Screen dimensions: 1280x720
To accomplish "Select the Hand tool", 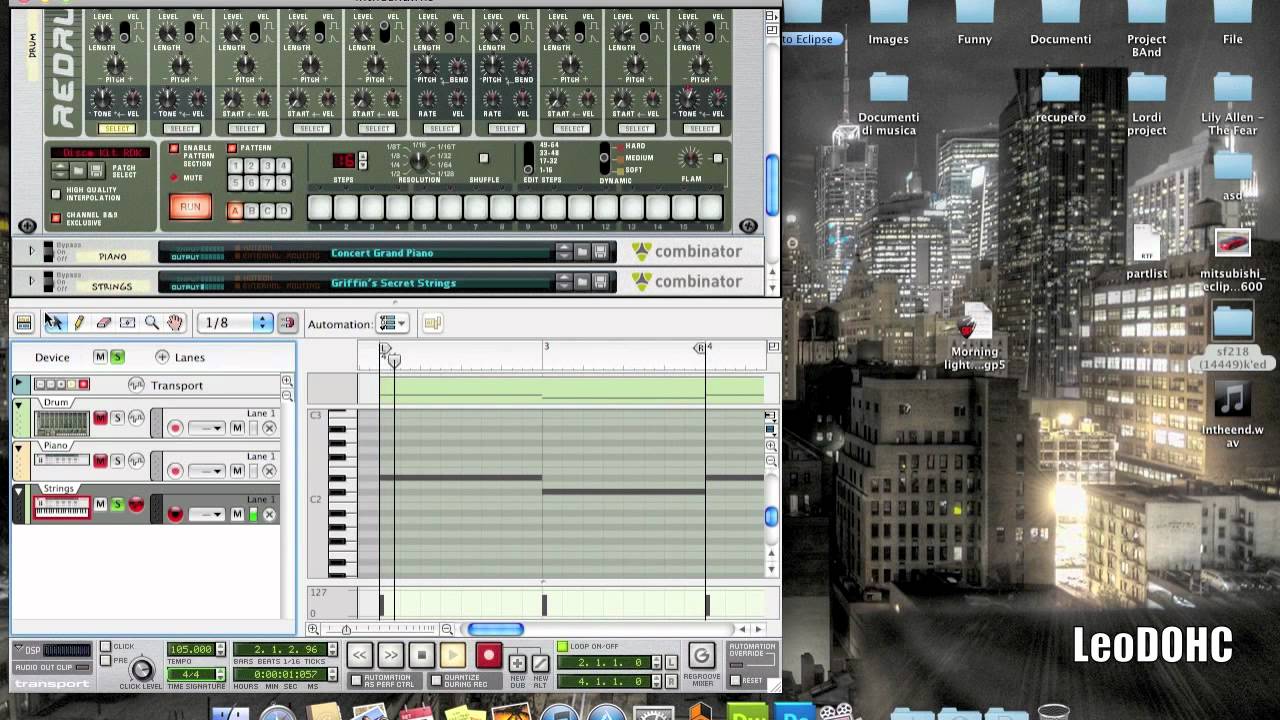I will tap(175, 323).
